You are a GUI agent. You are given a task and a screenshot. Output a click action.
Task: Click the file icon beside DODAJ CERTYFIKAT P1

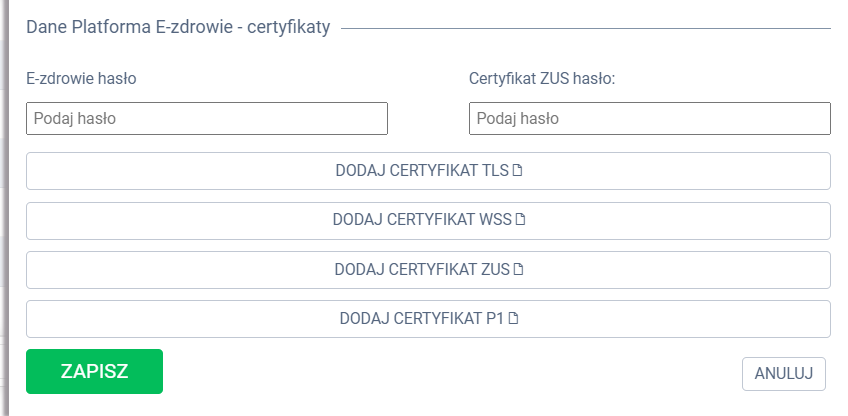[x=514, y=320]
